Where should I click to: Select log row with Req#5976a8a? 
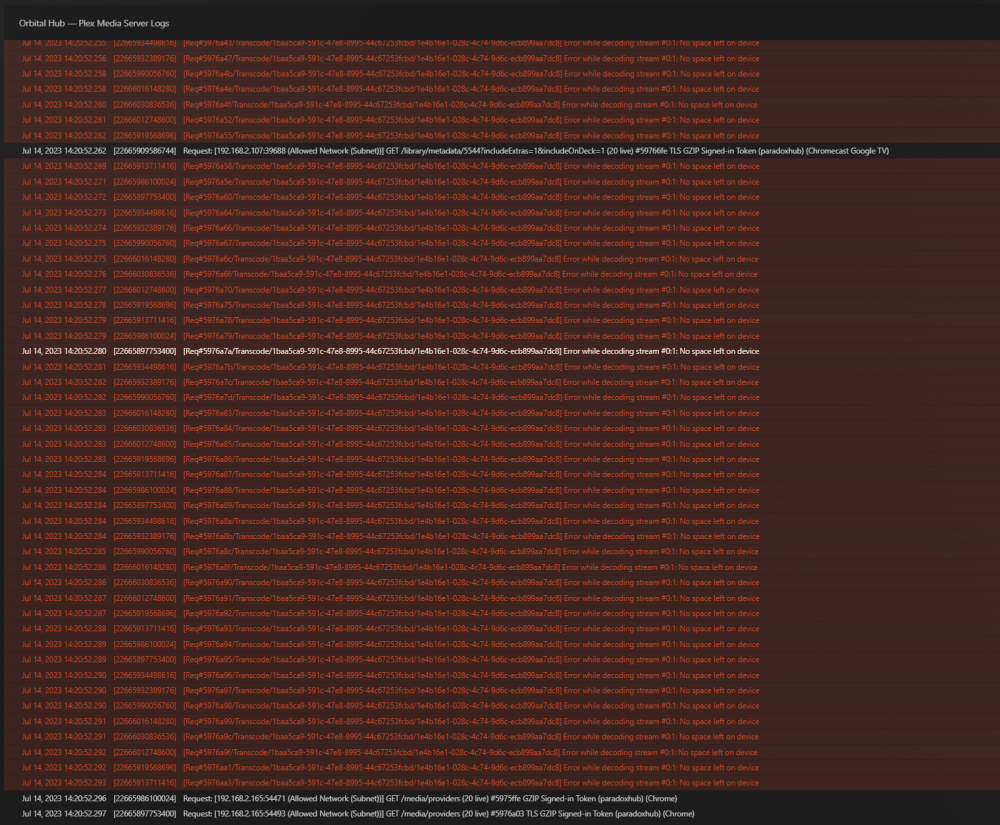point(500,522)
